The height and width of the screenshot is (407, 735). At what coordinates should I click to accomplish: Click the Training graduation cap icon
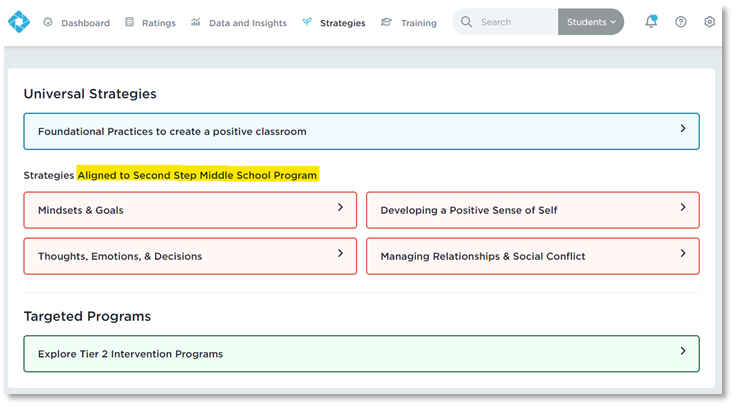coord(387,22)
